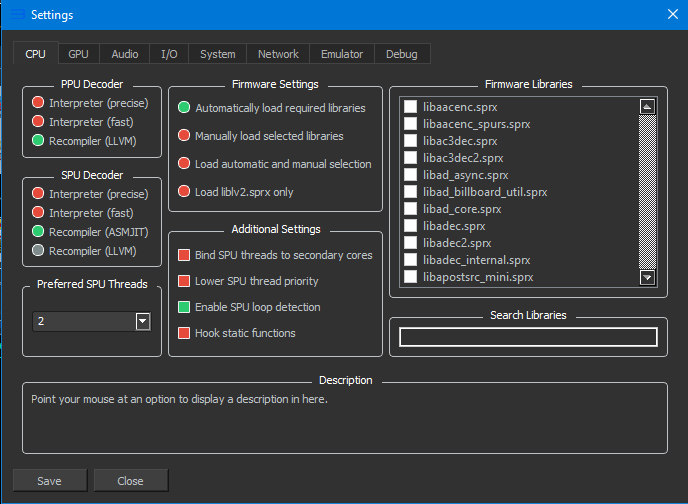The height and width of the screenshot is (504, 688).
Task: Check libaacenc.sprx in Firmware Libraries
Action: (410, 107)
